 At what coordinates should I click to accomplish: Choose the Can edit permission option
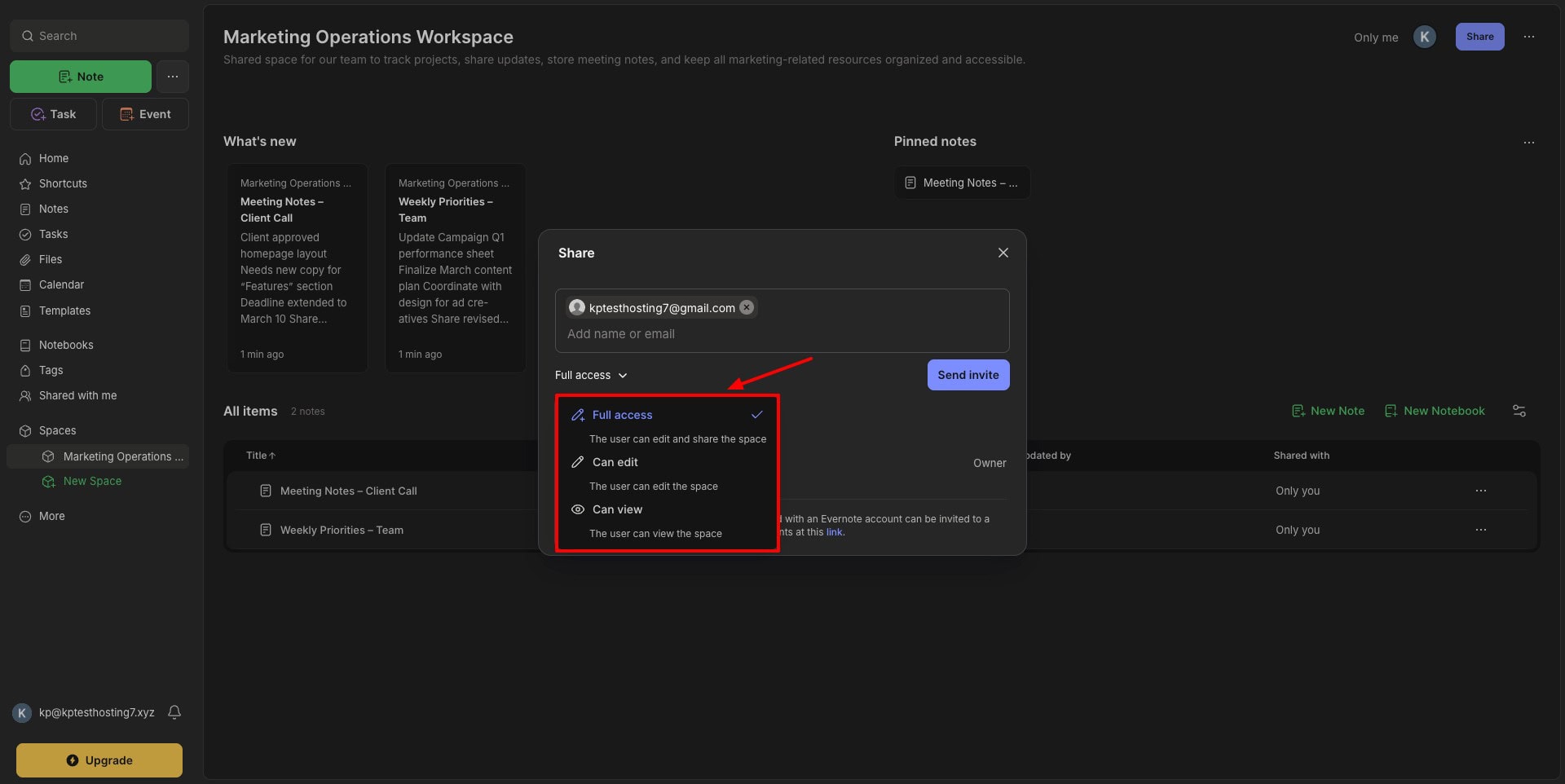(615, 462)
